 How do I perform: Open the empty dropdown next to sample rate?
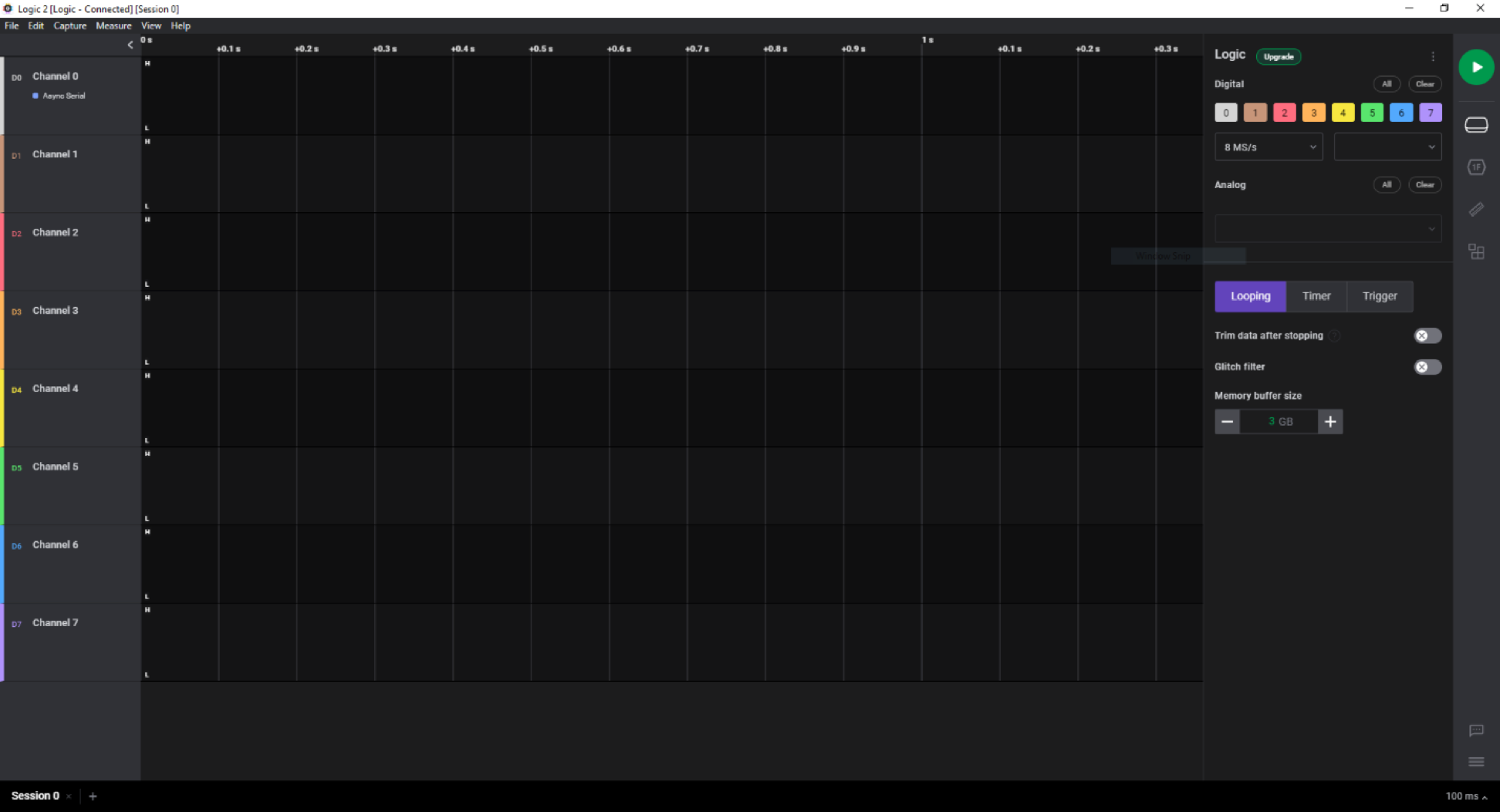tap(1387, 147)
